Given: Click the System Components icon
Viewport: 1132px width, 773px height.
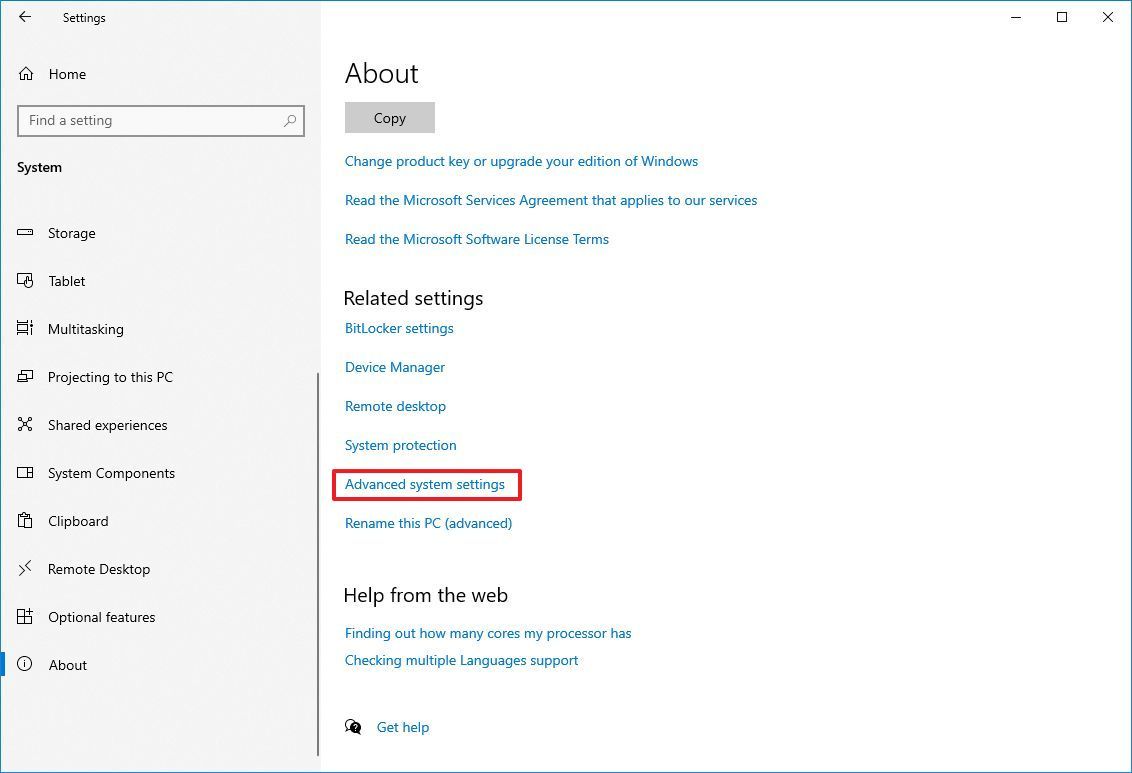Looking at the screenshot, I should pyautogui.click(x=26, y=473).
